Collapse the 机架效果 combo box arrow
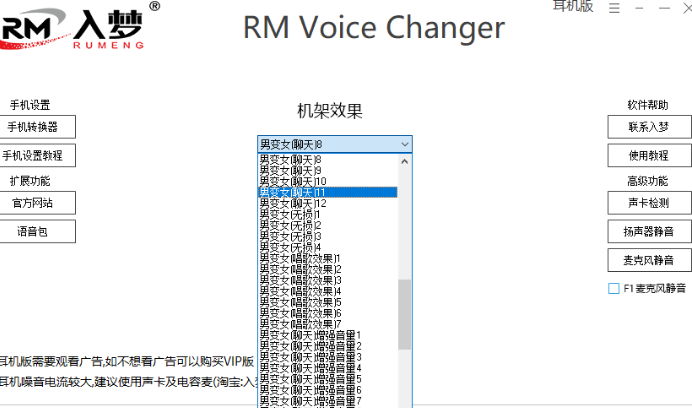Image resolution: width=692 pixels, height=408 pixels. (405, 144)
